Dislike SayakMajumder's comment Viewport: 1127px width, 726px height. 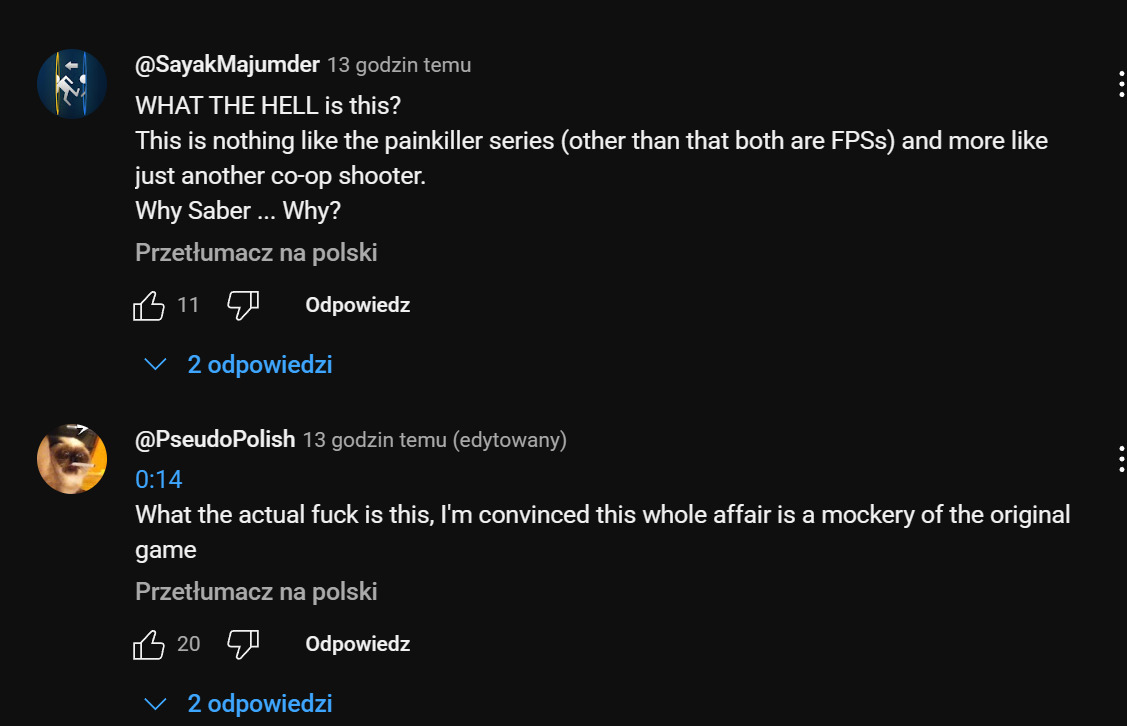(x=243, y=306)
